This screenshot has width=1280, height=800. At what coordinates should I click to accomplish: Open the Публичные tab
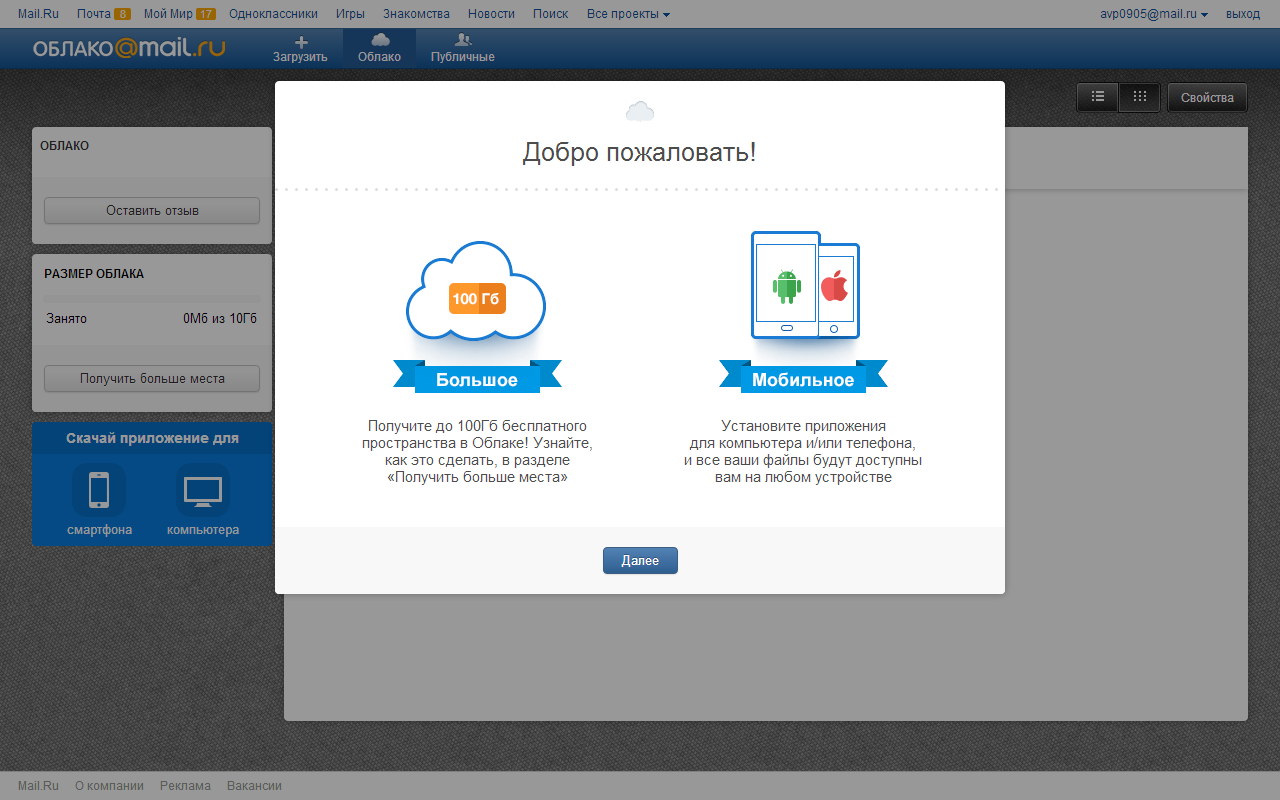pyautogui.click(x=462, y=48)
